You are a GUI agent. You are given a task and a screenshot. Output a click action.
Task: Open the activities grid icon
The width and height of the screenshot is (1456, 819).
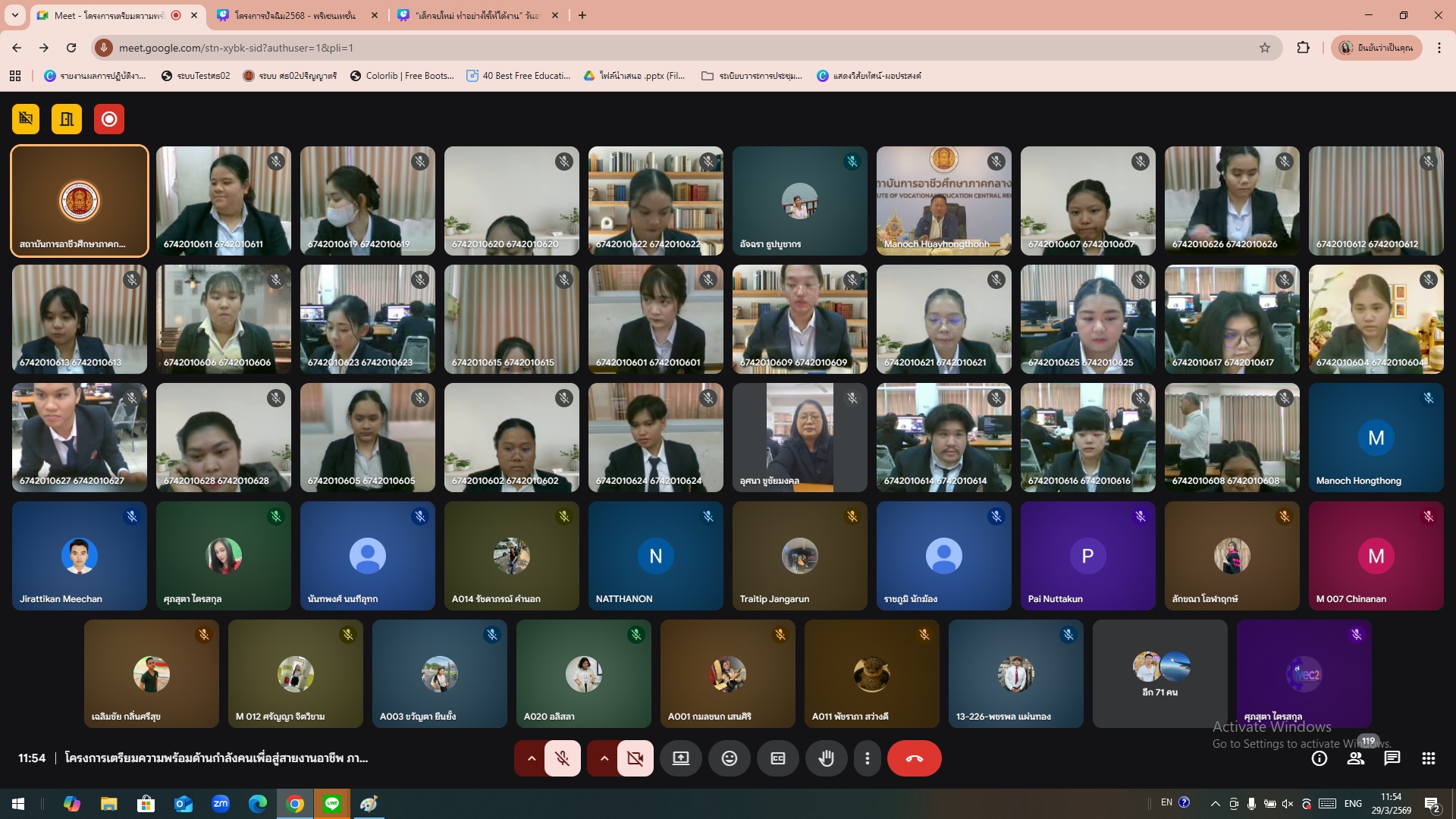(1428, 758)
